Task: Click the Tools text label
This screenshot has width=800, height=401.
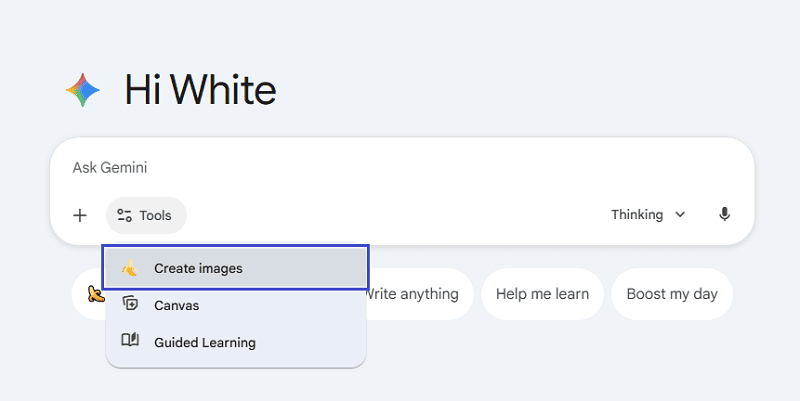Action: (x=155, y=215)
